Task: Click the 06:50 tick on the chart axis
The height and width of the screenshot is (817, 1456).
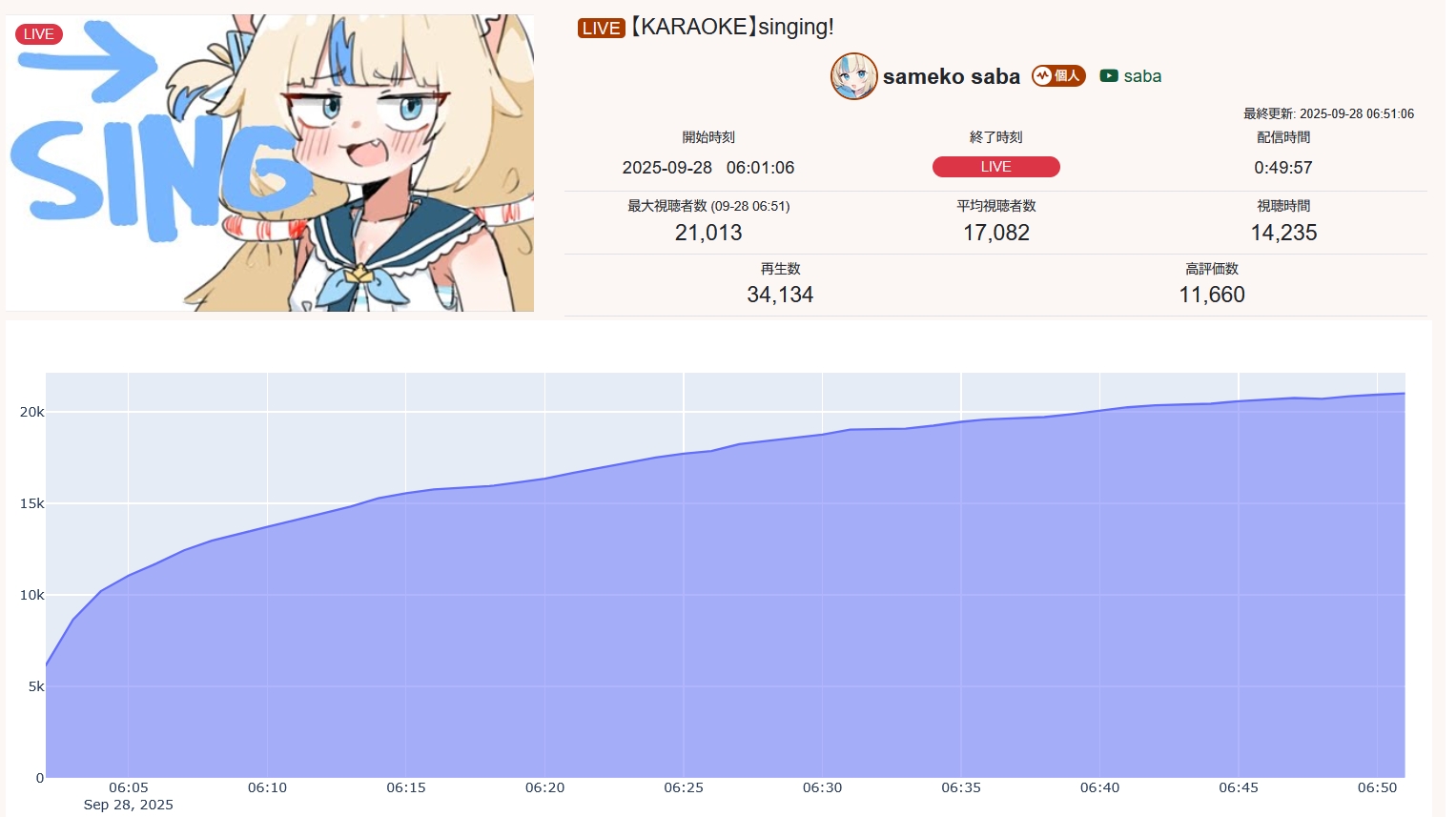Action: 1377,787
